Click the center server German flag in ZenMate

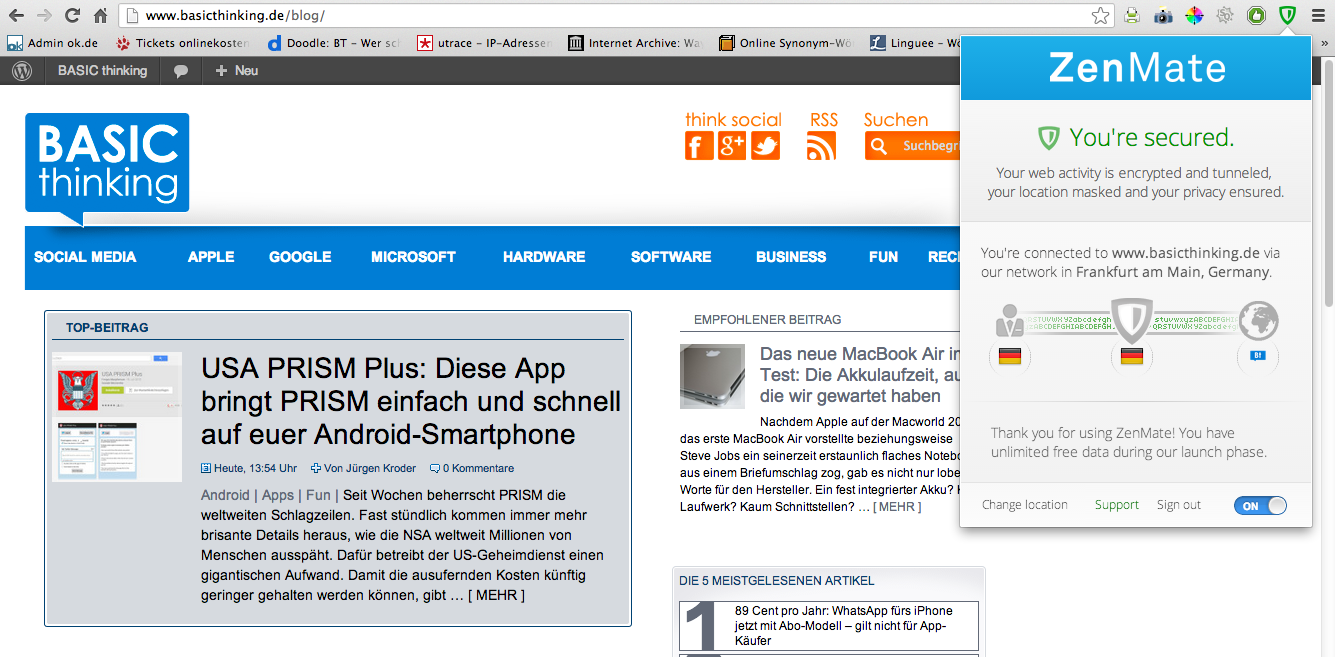click(1132, 357)
